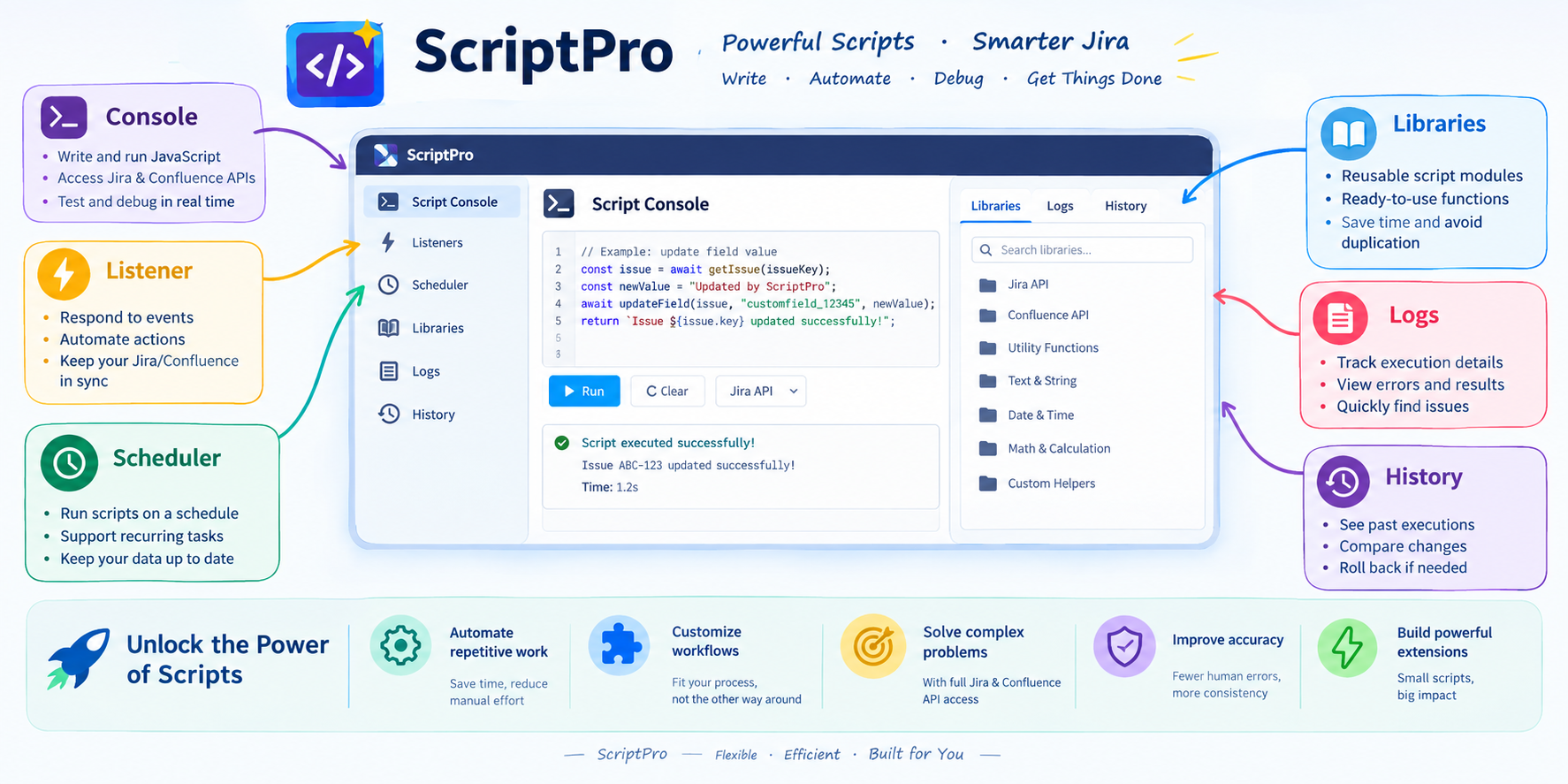Click the Search libraries input field
Image resolution: width=1568 pixels, height=784 pixels.
tap(1082, 250)
